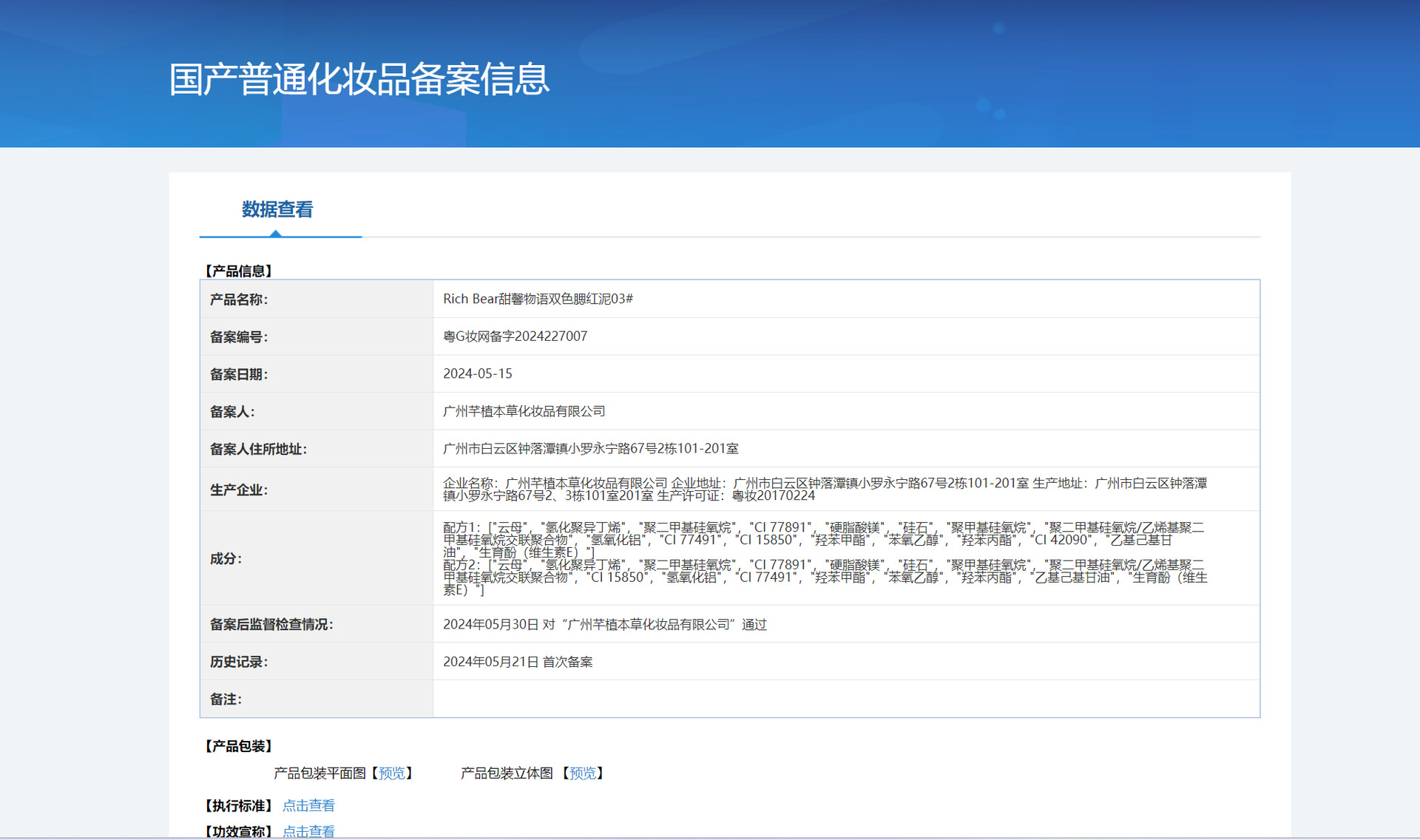Image resolution: width=1420 pixels, height=840 pixels.
Task: Click the filing date 2024-05-15
Action: [x=477, y=374]
